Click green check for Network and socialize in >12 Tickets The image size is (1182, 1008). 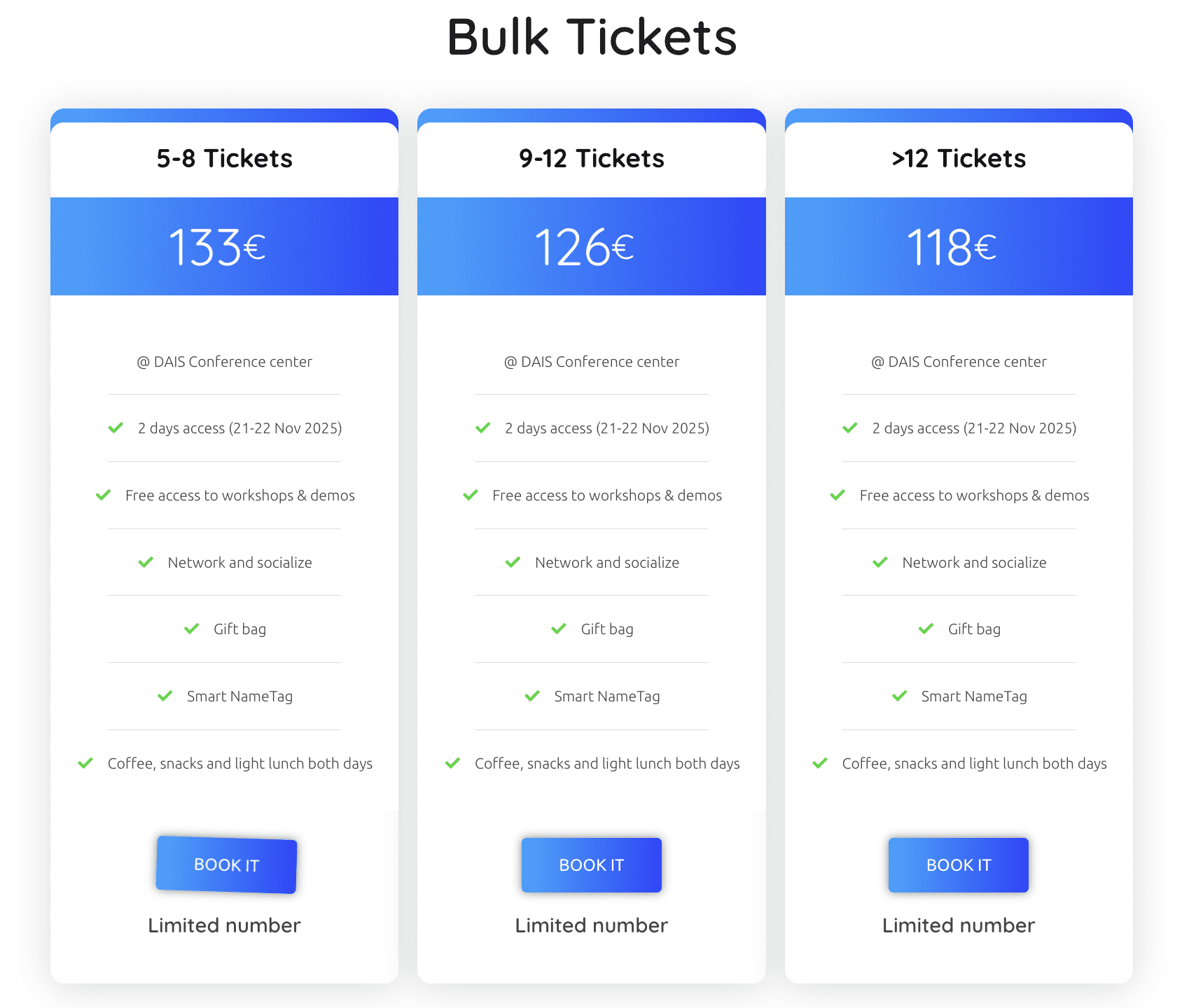click(x=880, y=562)
